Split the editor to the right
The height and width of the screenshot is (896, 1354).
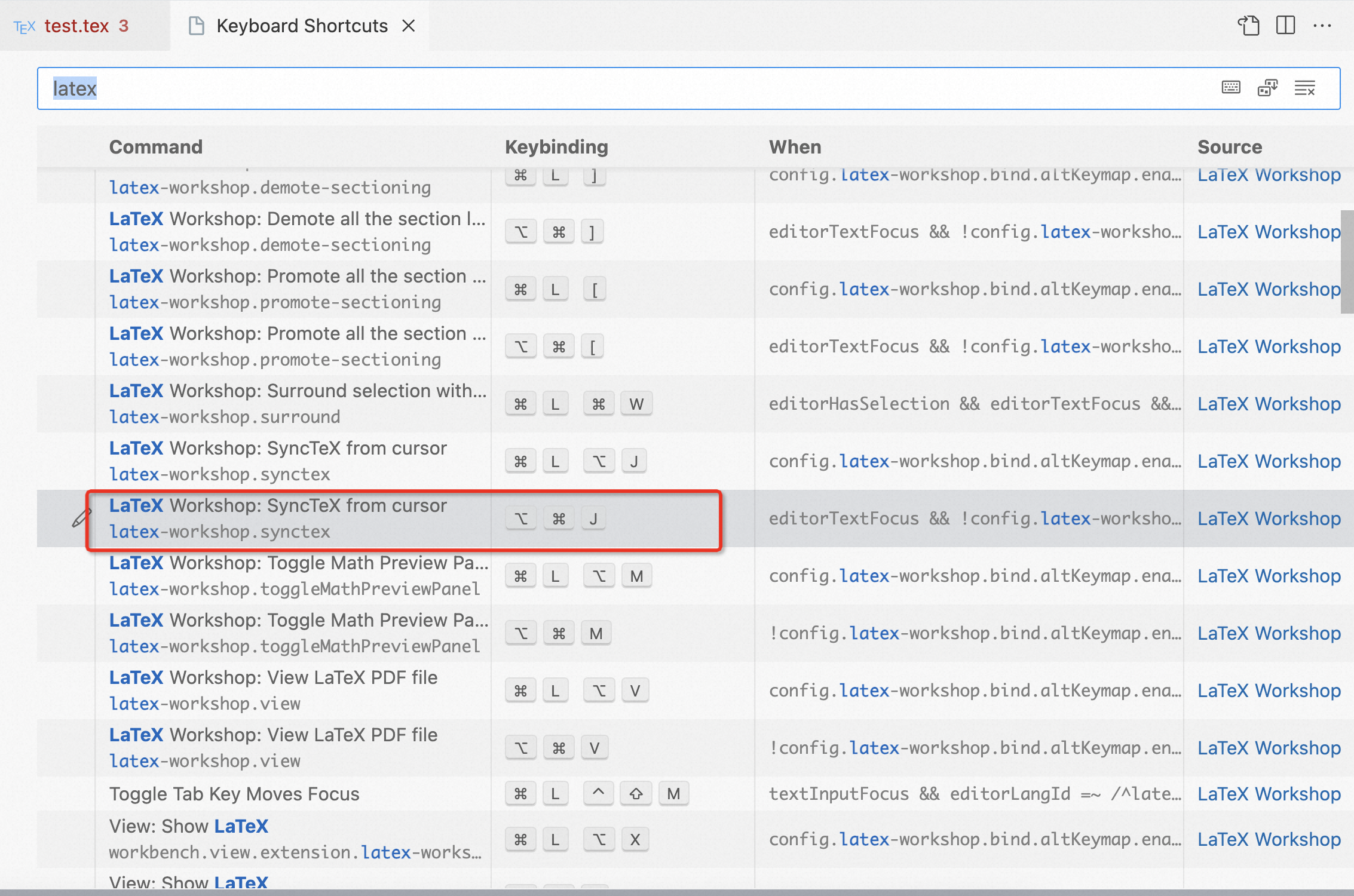[1286, 26]
